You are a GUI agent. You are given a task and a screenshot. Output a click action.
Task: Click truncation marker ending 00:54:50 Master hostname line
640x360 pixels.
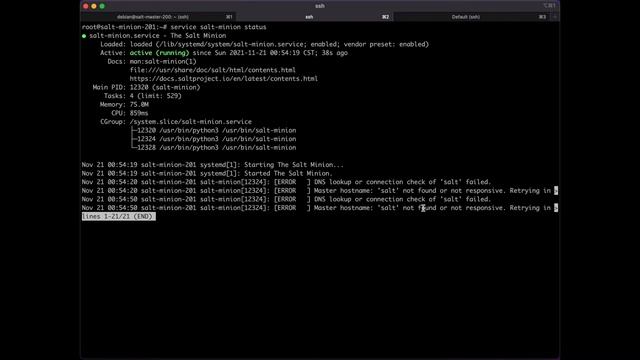pyautogui.click(x=556, y=208)
